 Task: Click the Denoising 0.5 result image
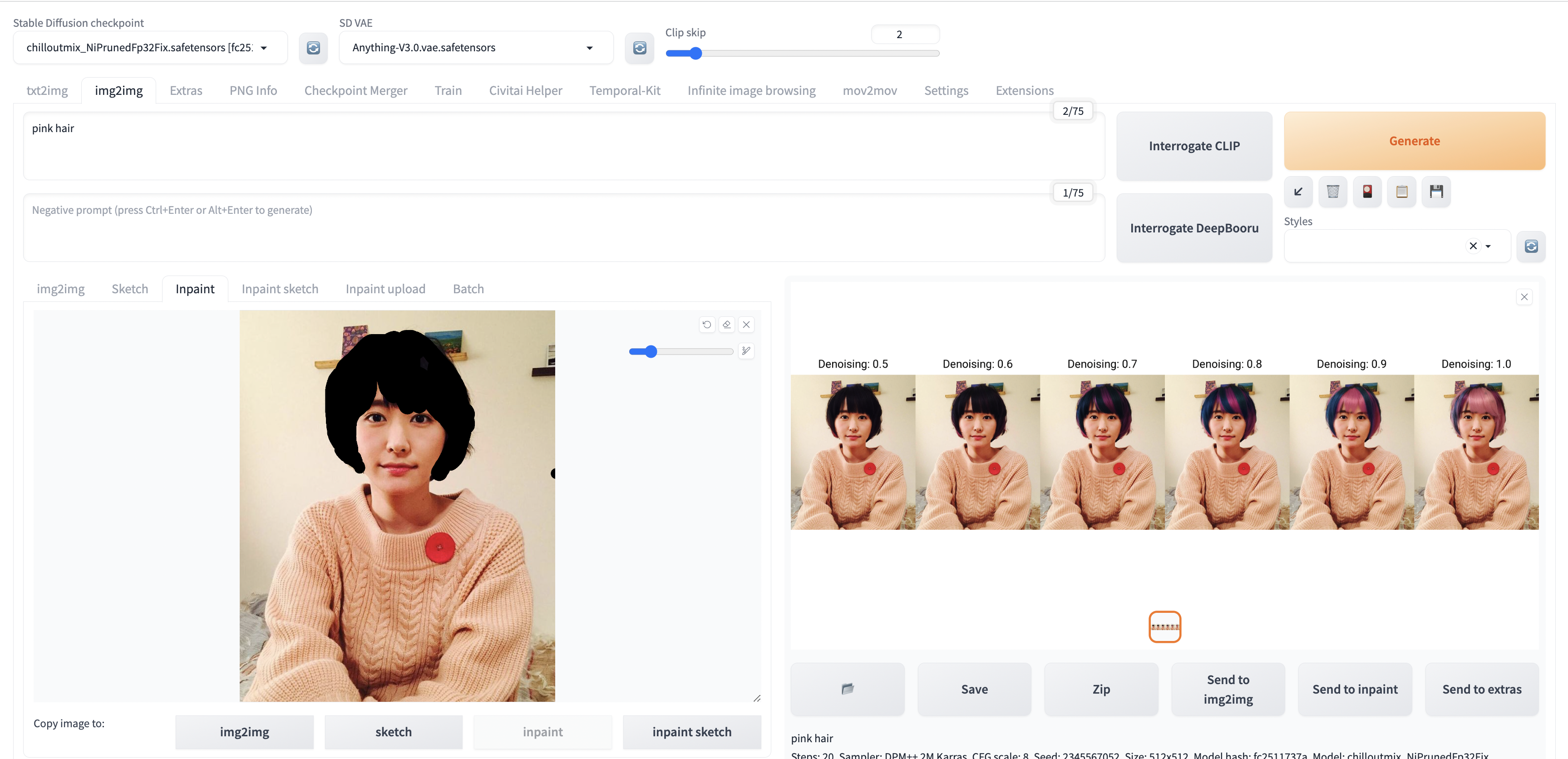853,452
